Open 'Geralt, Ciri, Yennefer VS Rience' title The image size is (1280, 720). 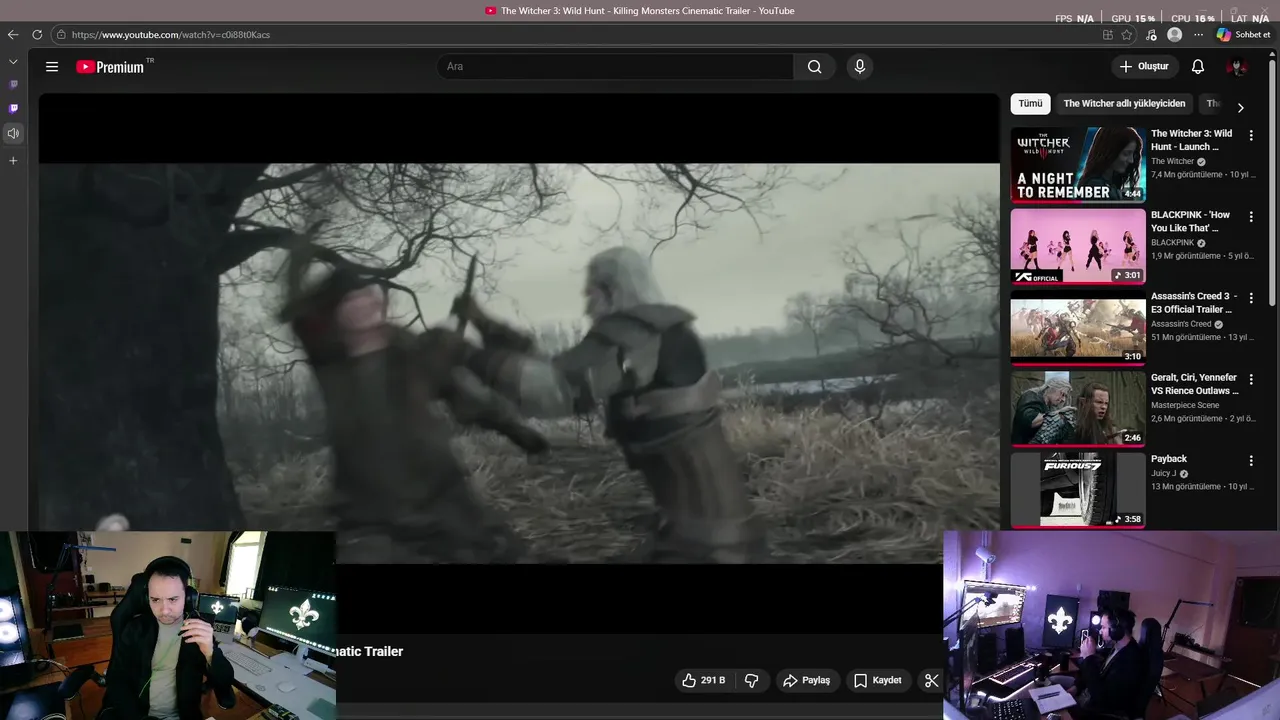[x=1194, y=384]
